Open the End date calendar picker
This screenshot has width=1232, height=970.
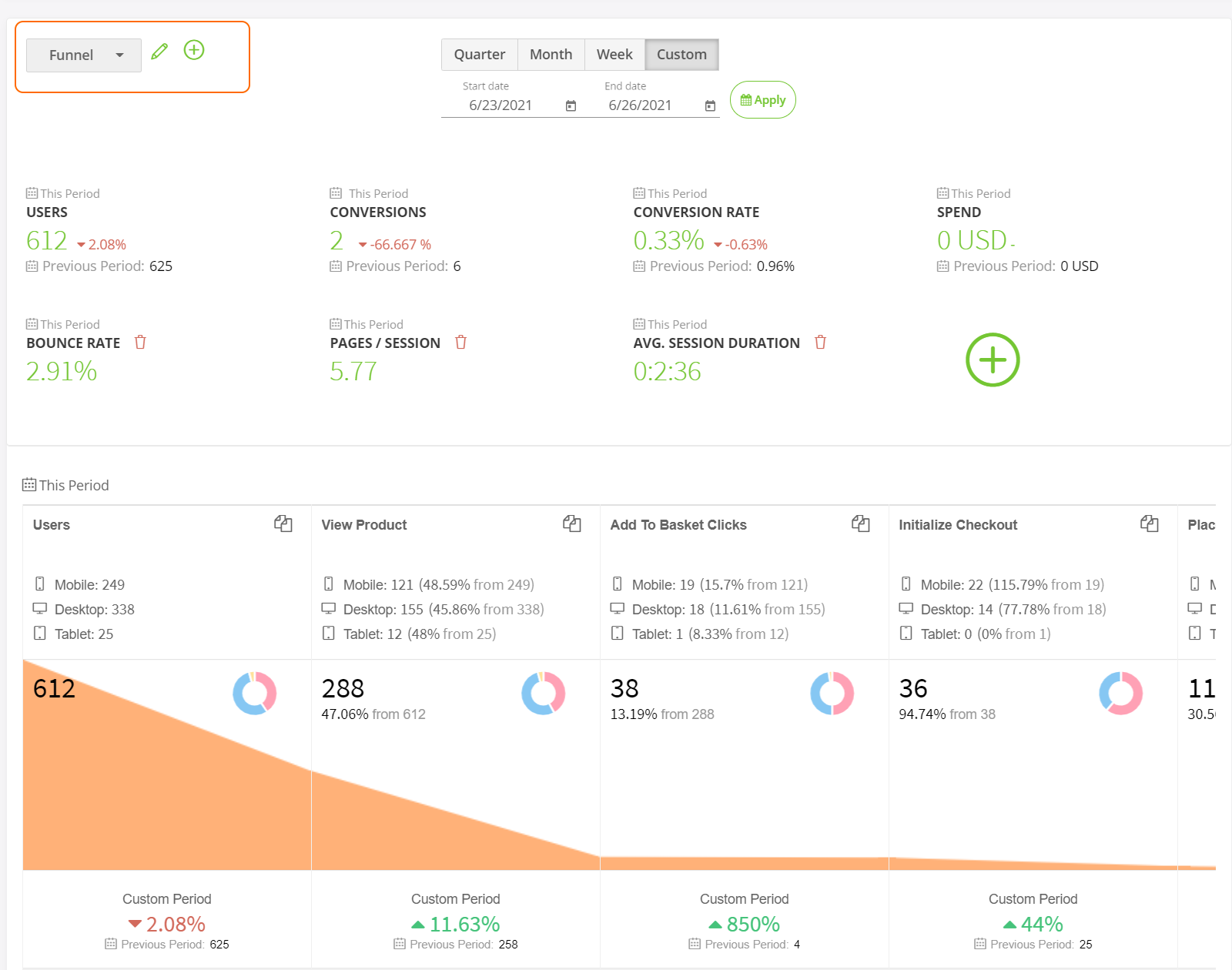710,105
